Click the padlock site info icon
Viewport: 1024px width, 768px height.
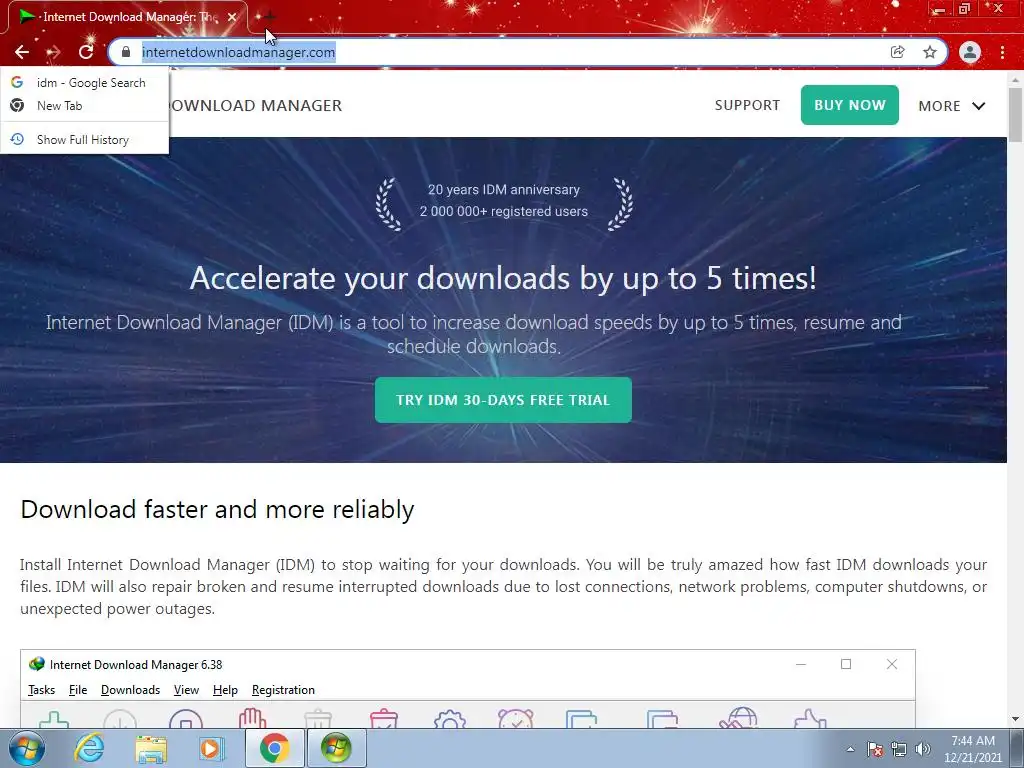pos(126,52)
